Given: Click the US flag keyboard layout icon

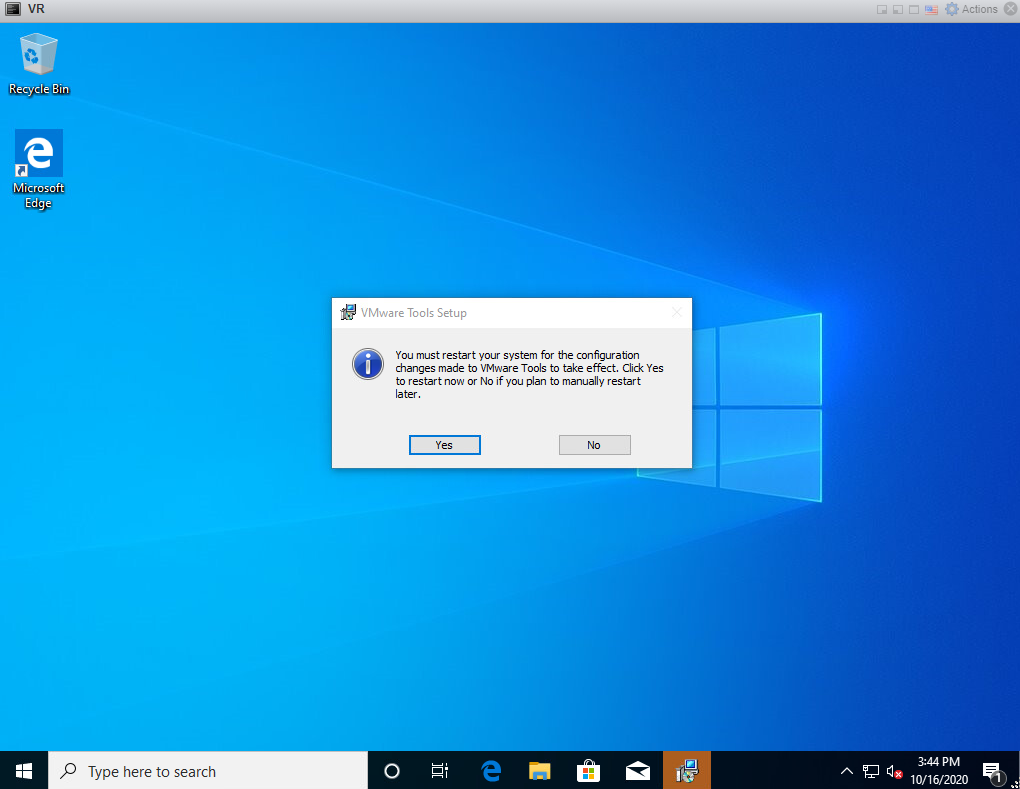Looking at the screenshot, I should [932, 10].
